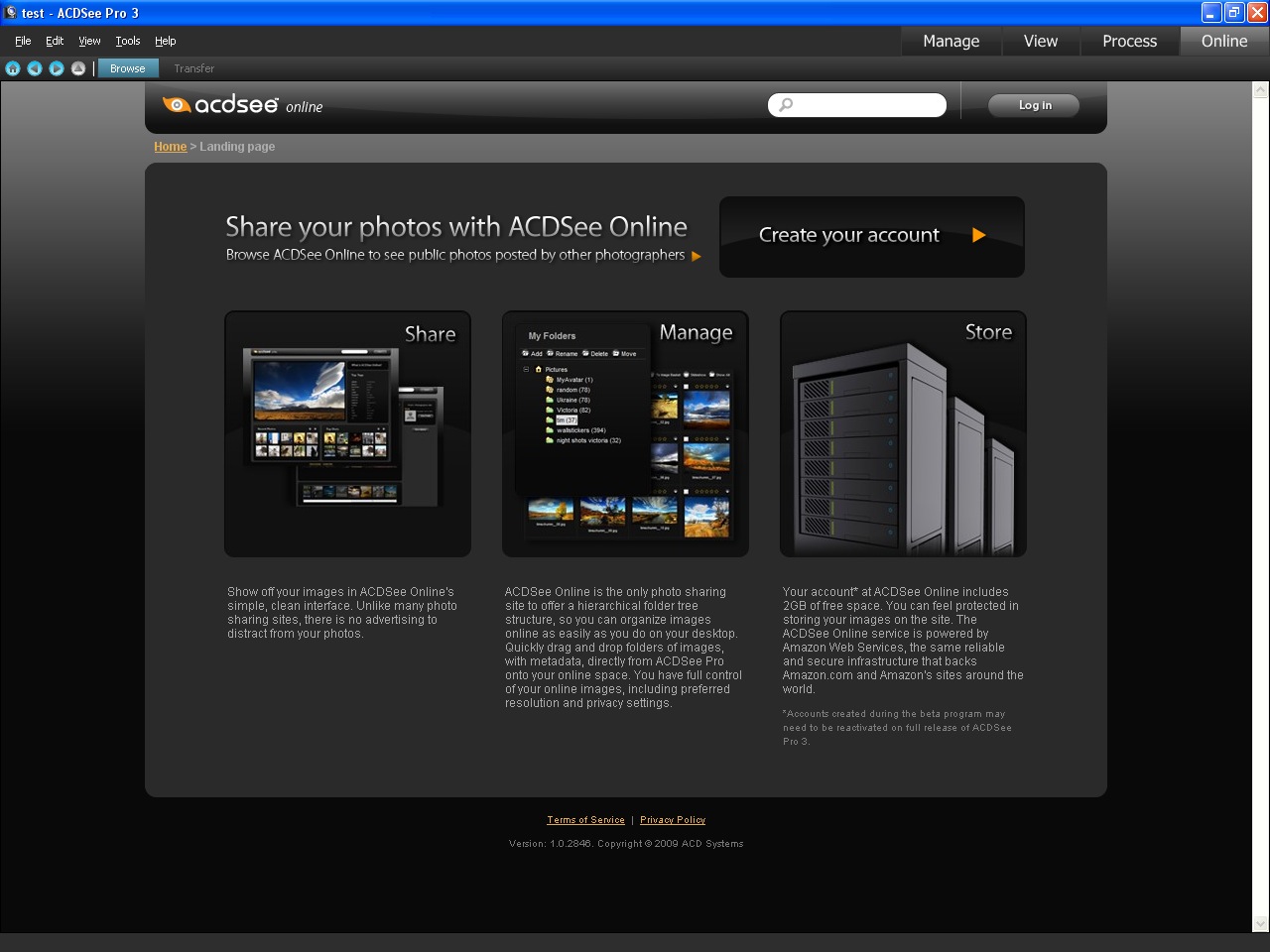1270x952 pixels.
Task: Open the Help menu
Action: (165, 41)
